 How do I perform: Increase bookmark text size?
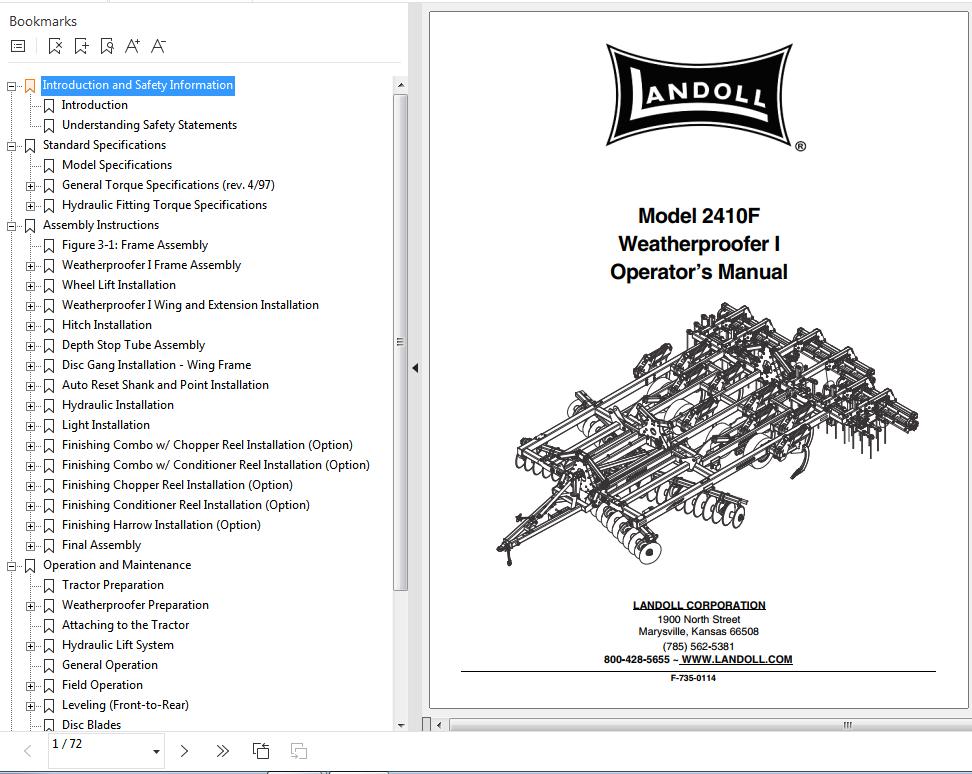click(x=132, y=46)
